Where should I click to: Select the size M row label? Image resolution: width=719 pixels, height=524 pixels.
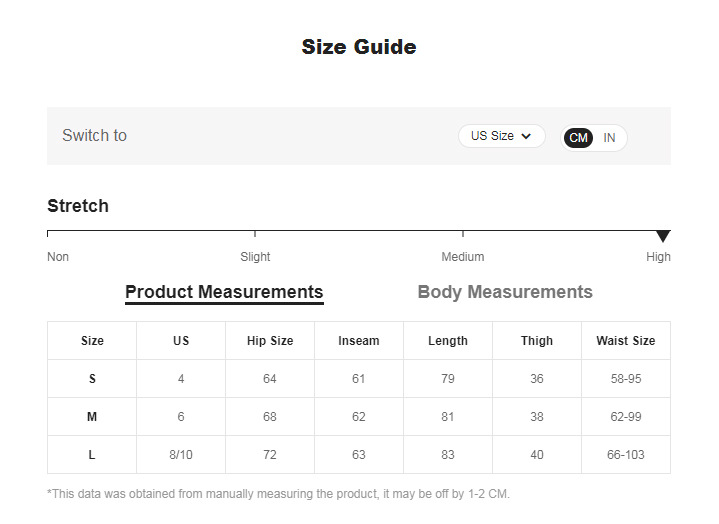click(92, 417)
